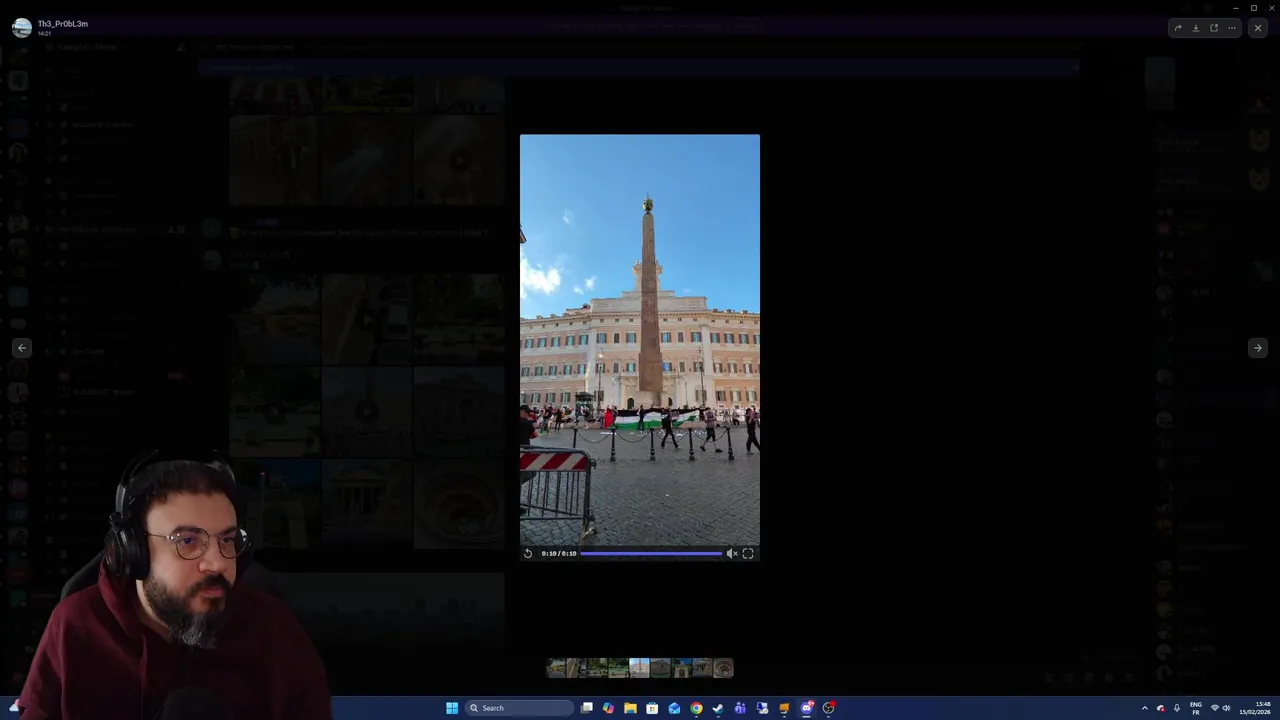This screenshot has height=720, width=1280.
Task: Select the last circular thumbnail in strip
Action: pyautogui.click(x=723, y=668)
